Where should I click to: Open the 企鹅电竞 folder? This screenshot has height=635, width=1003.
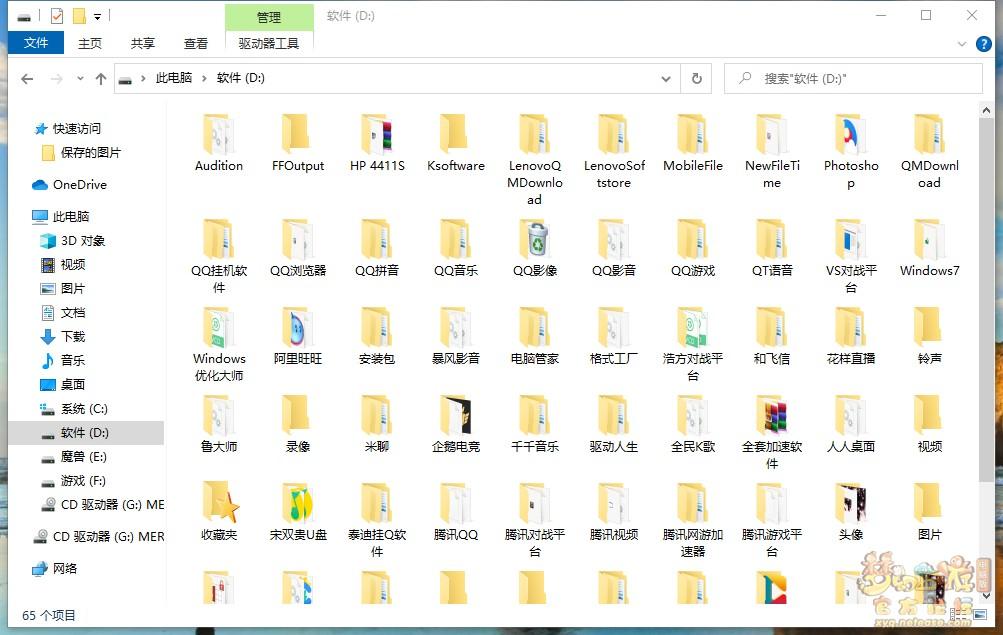[456, 425]
